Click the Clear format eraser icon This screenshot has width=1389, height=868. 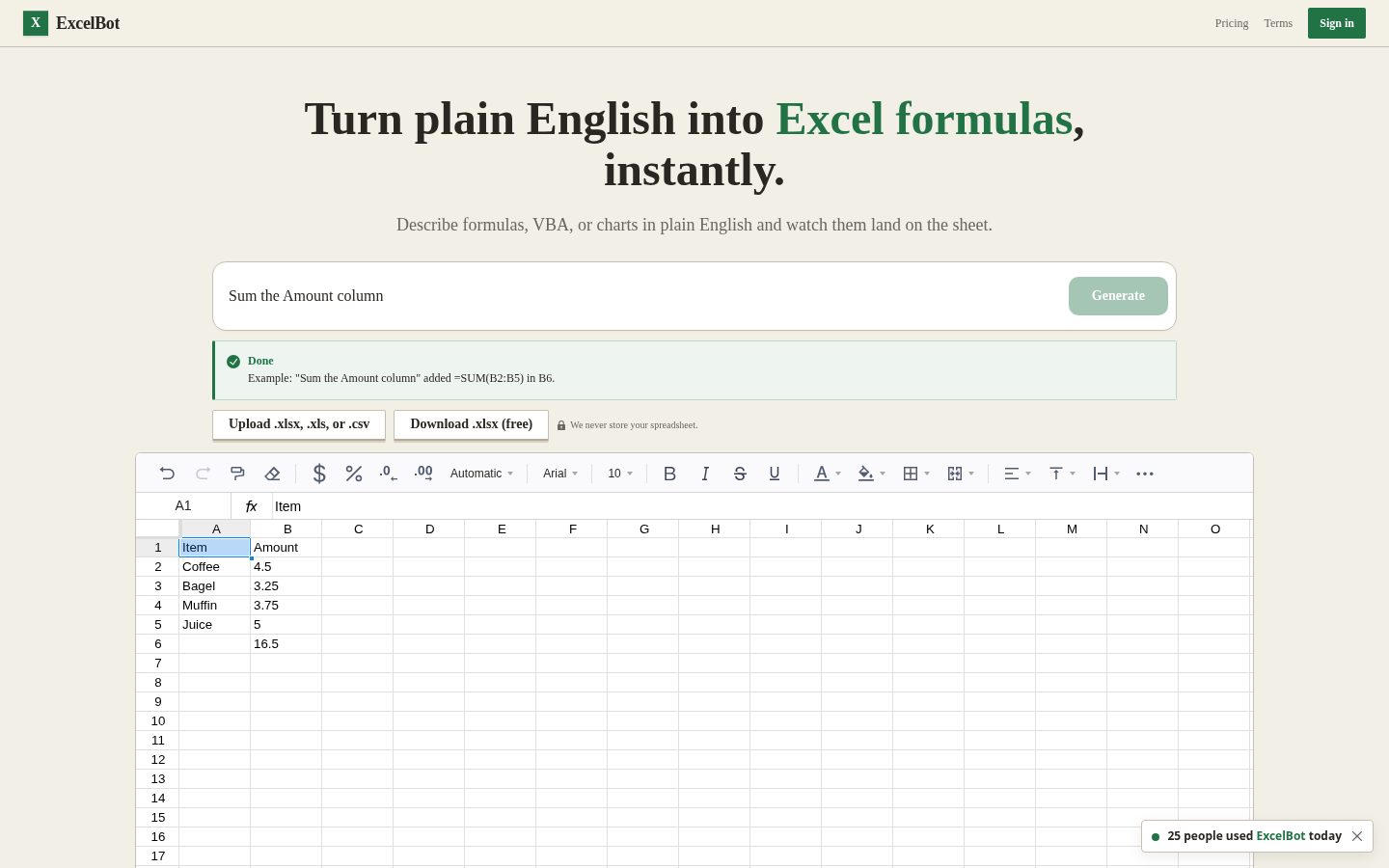[272, 474]
